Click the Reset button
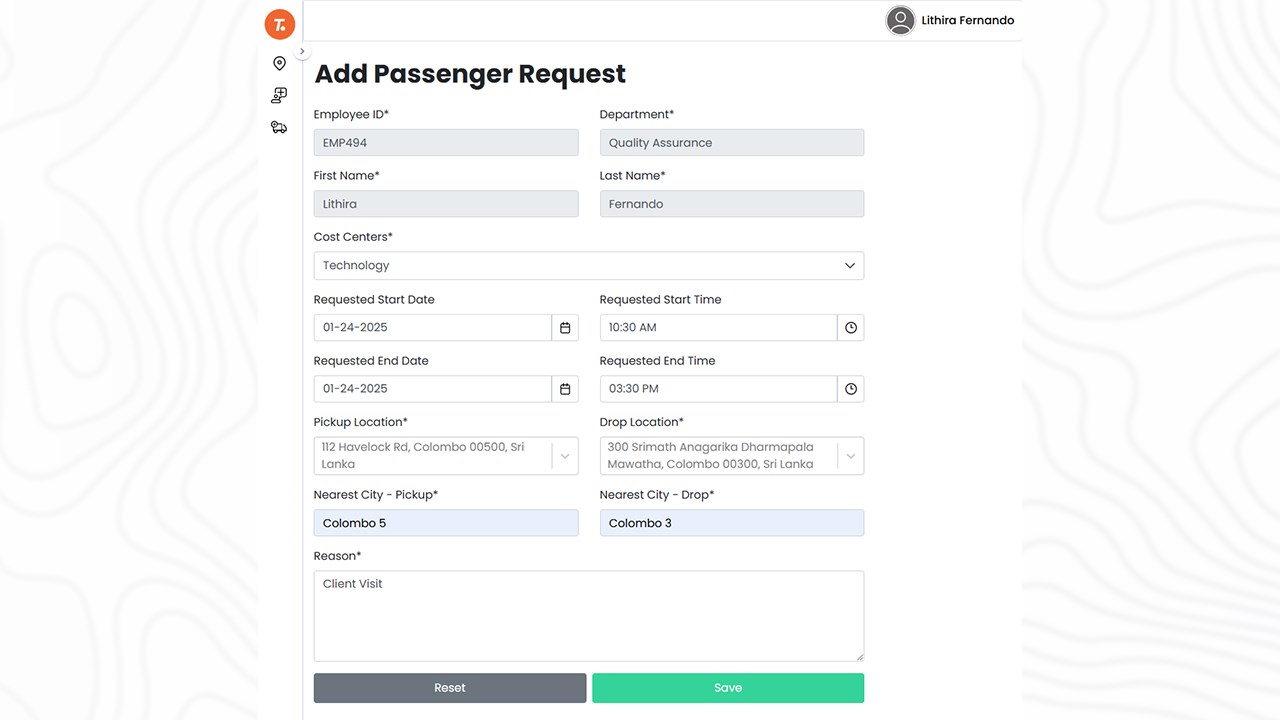This screenshot has height=720, width=1280. [x=450, y=688]
